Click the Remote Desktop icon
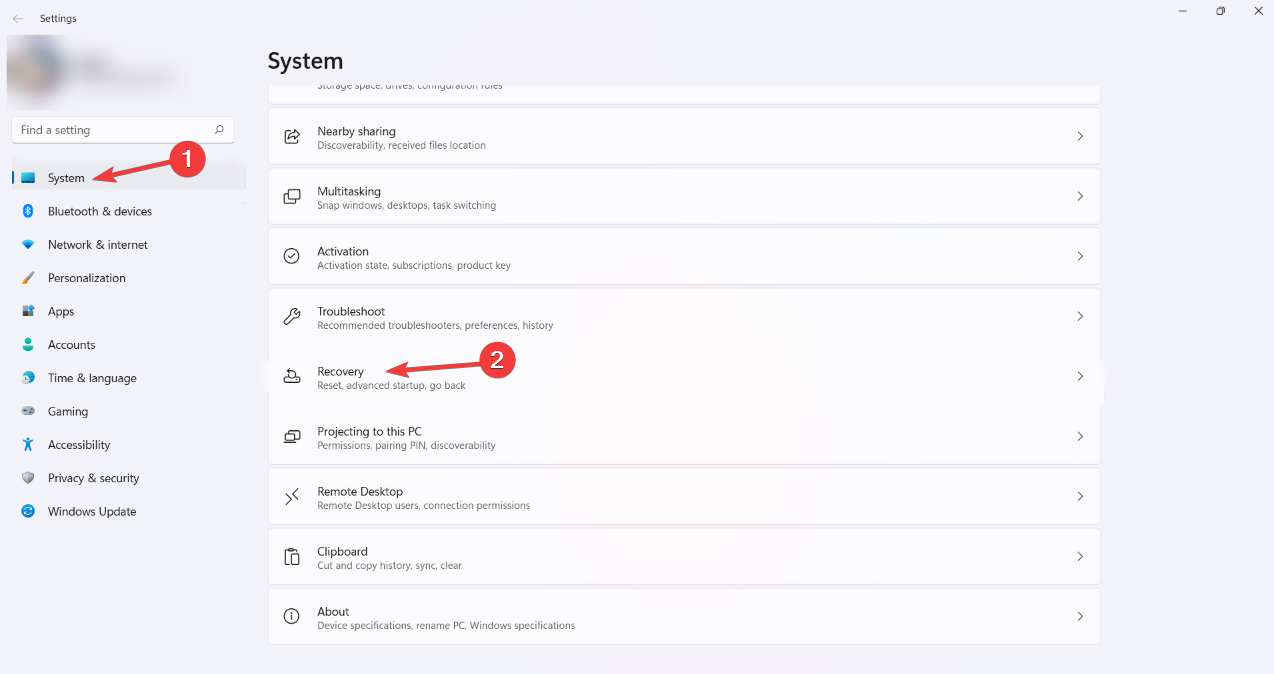 [x=292, y=497]
